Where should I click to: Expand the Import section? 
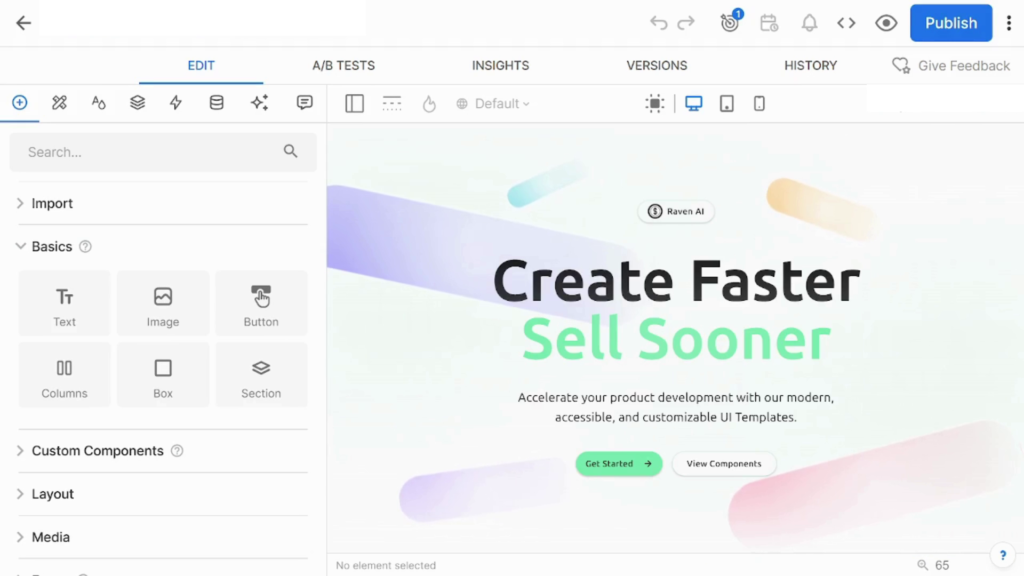pyautogui.click(x=52, y=203)
